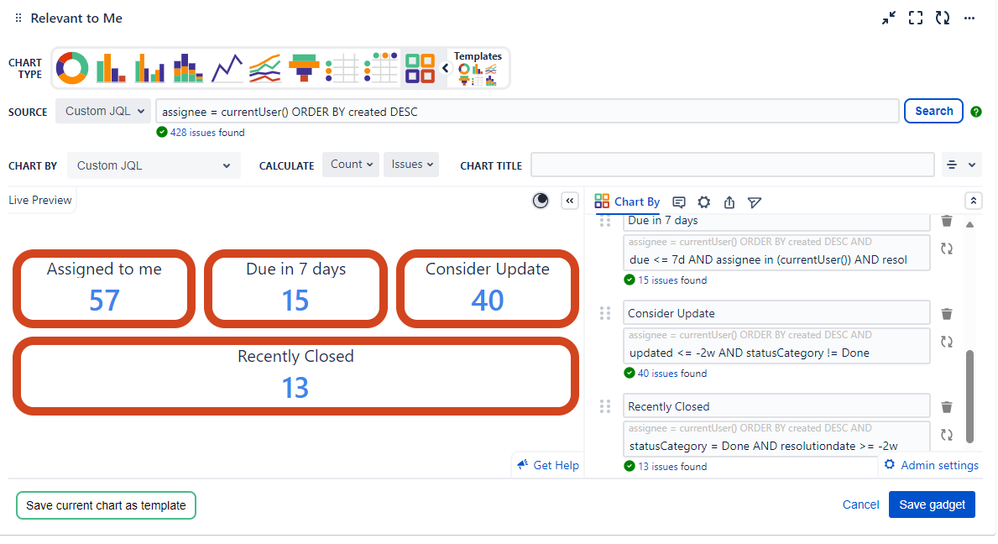Image resolution: width=998 pixels, height=544 pixels.
Task: Minimize the Relevant to Me gadget
Action: point(889,18)
